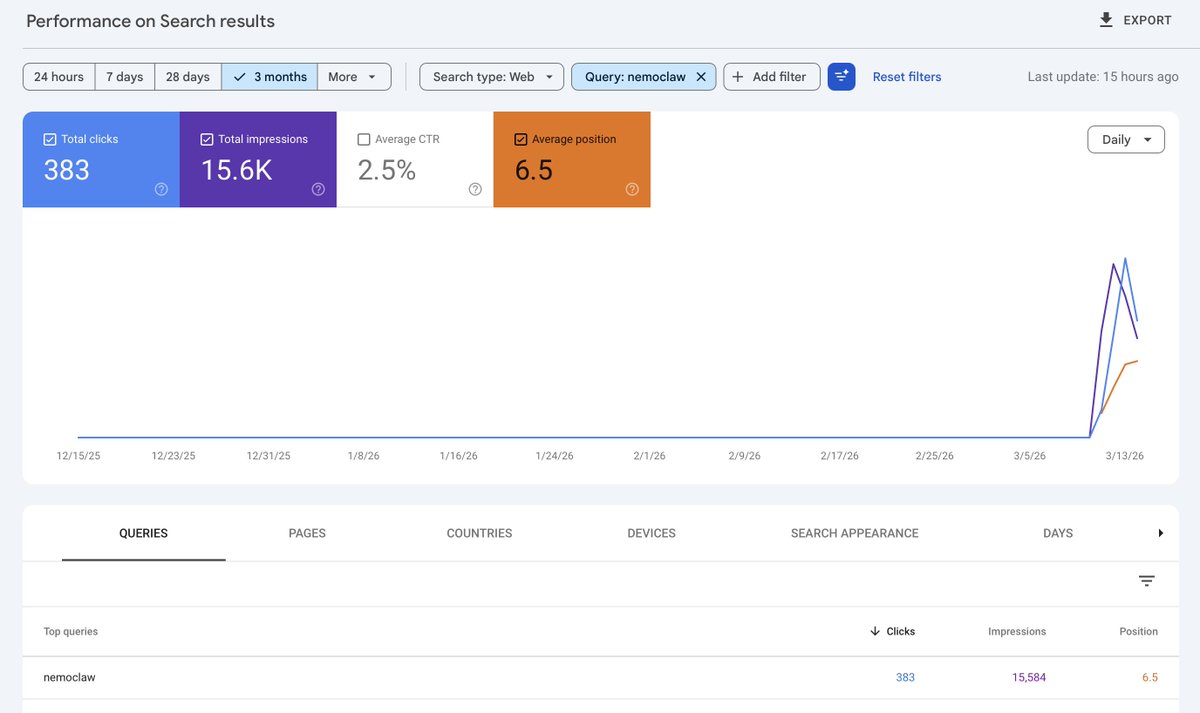The width and height of the screenshot is (1200, 713).
Task: Open the More date range dropdown
Action: click(353, 77)
